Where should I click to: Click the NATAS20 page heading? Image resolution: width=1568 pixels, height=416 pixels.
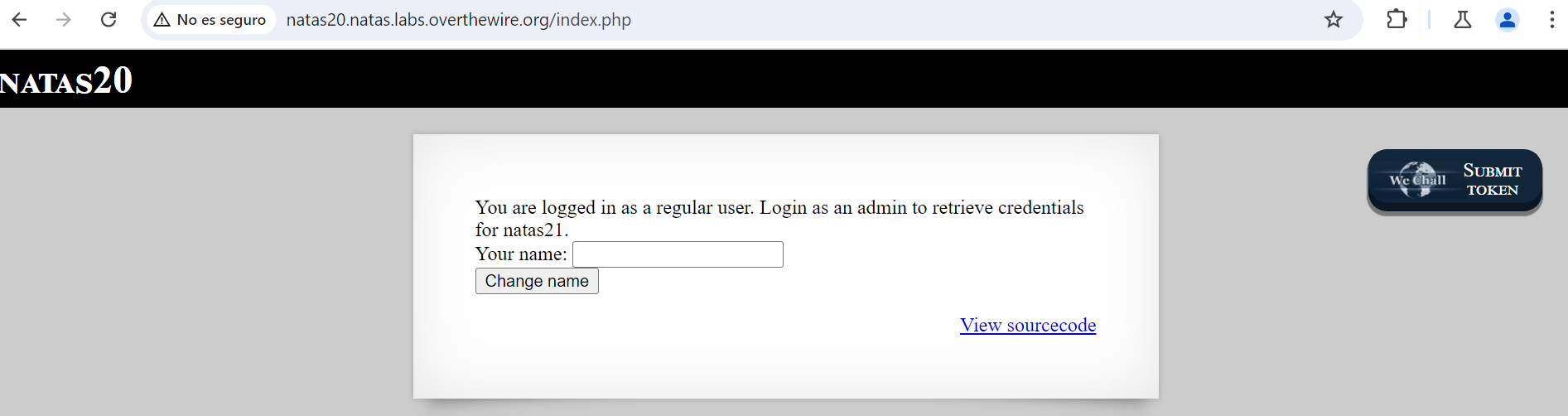click(66, 81)
